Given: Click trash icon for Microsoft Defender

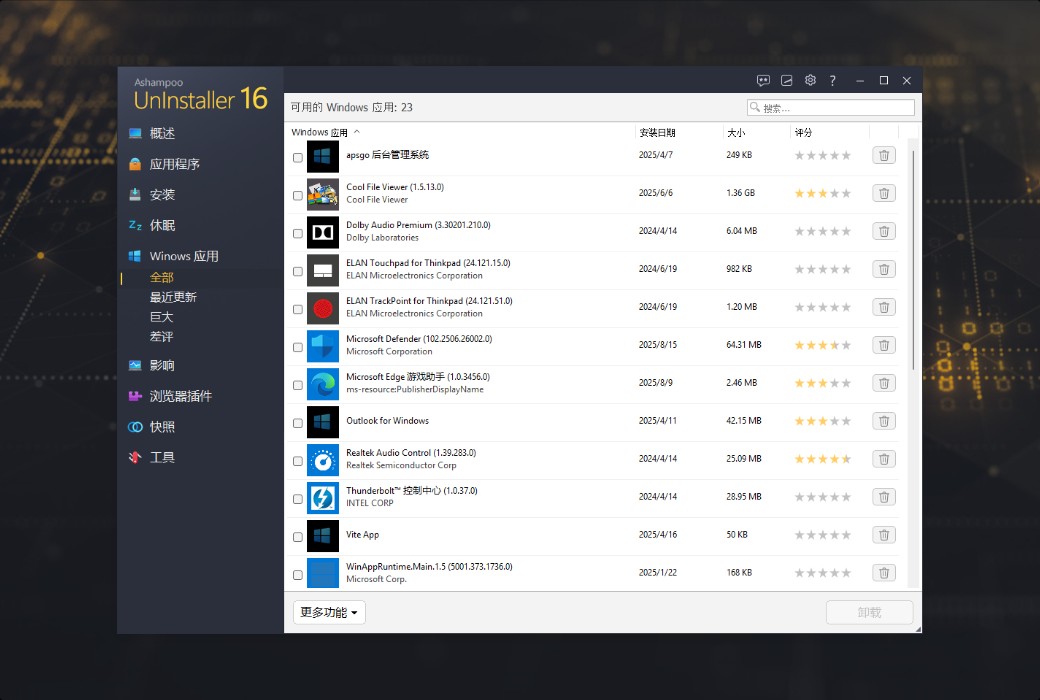Looking at the screenshot, I should tap(883, 345).
